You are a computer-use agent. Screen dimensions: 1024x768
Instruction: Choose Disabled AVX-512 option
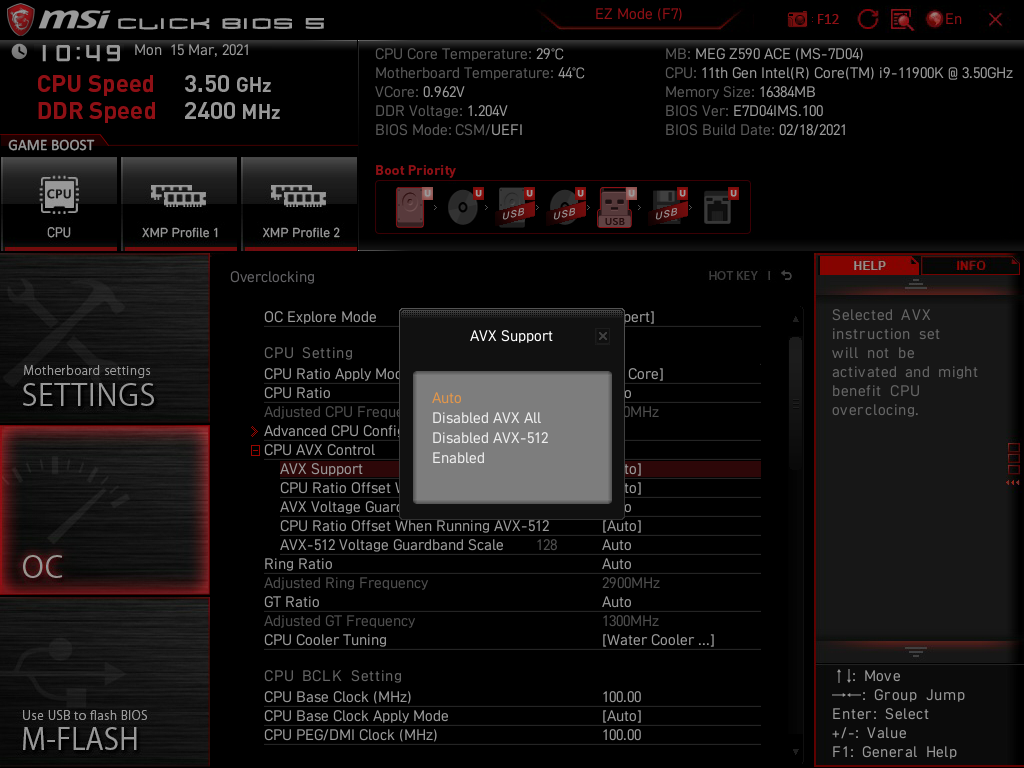pos(490,438)
